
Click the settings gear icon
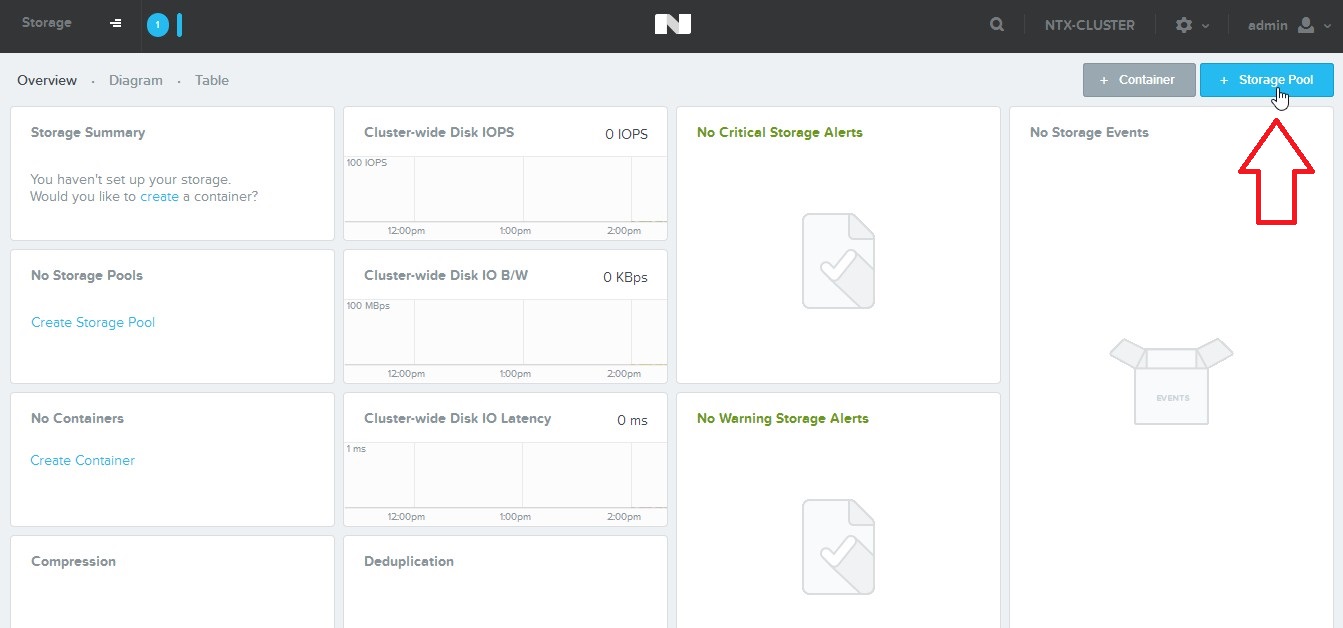coord(1184,25)
